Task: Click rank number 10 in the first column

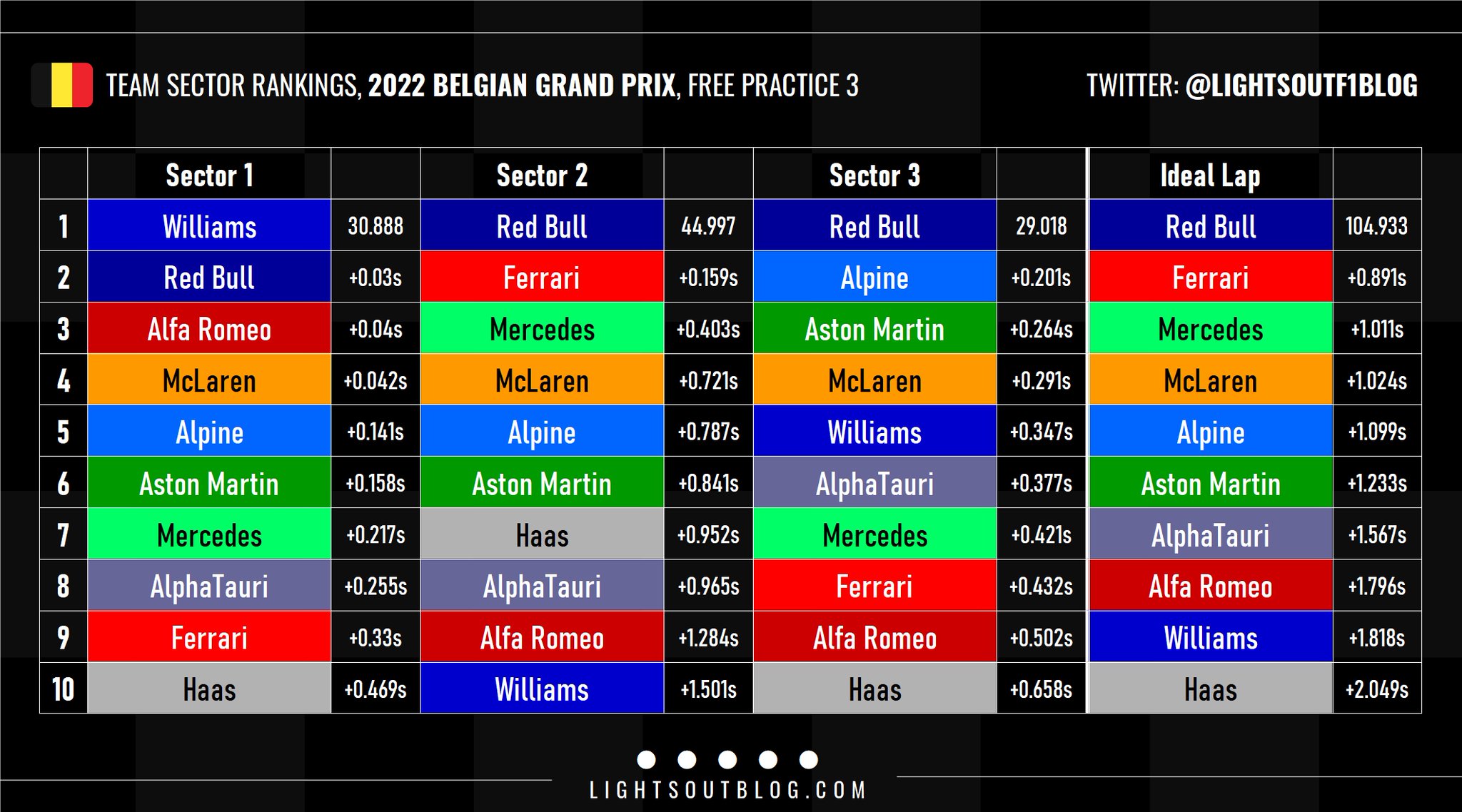Action: (64, 689)
